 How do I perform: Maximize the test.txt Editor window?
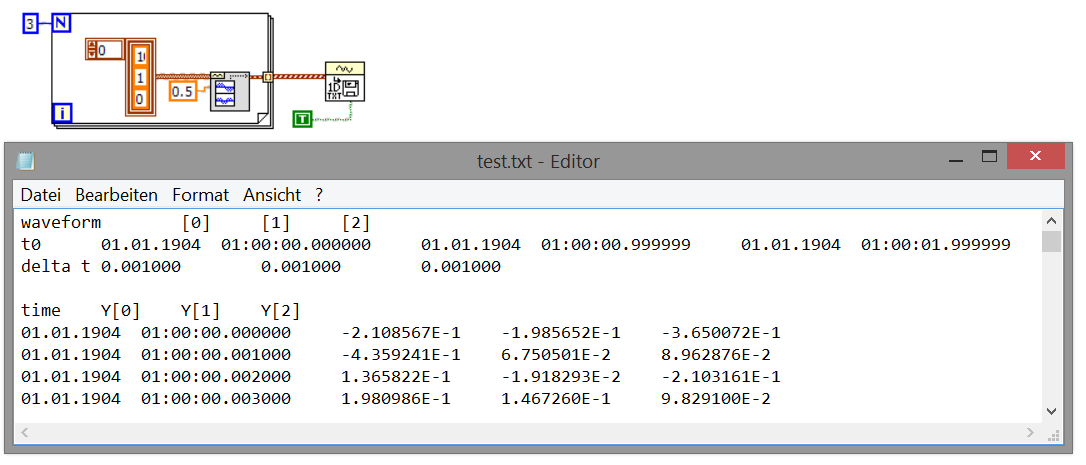pos(990,157)
